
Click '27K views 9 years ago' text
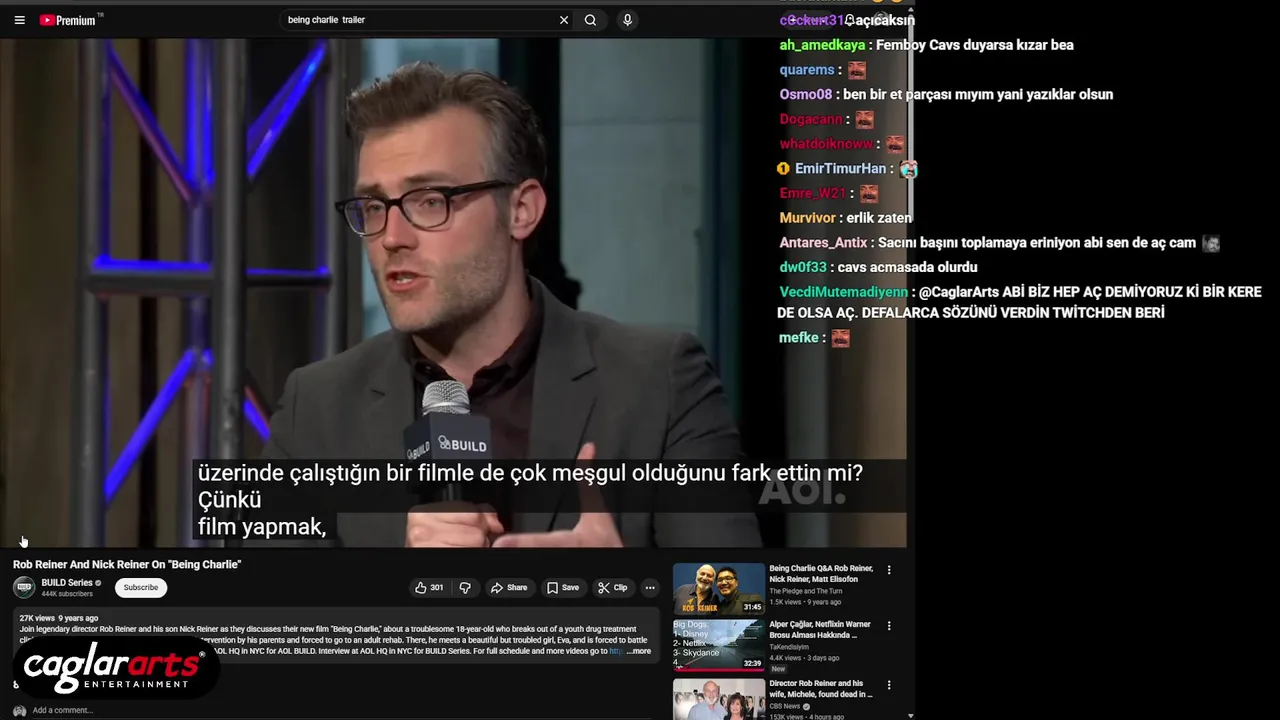tap(59, 618)
